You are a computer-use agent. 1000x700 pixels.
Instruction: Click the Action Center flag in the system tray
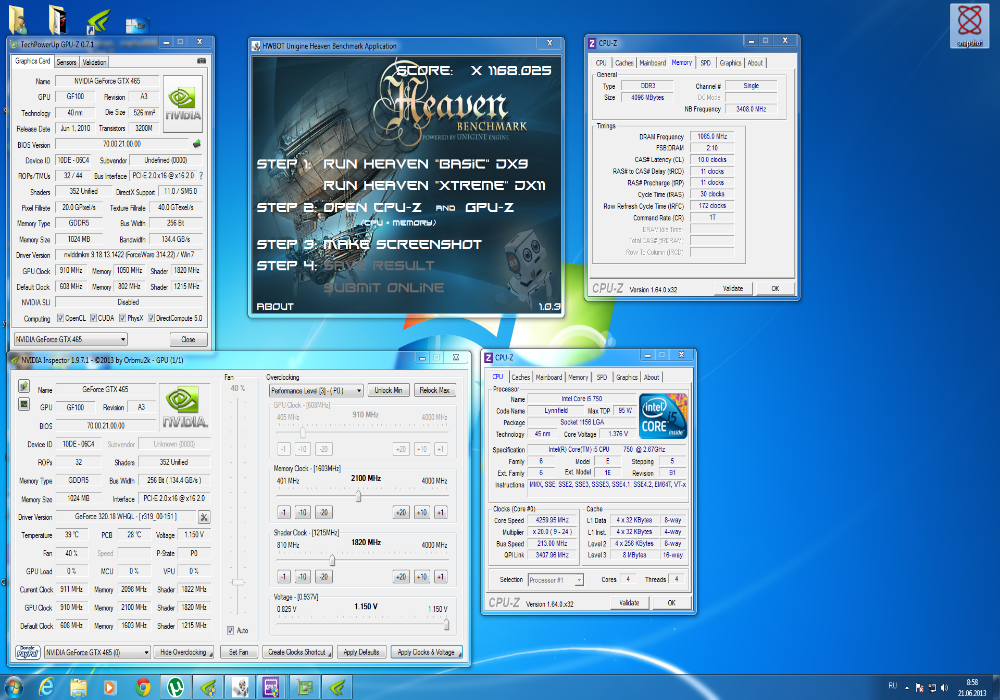[919, 687]
